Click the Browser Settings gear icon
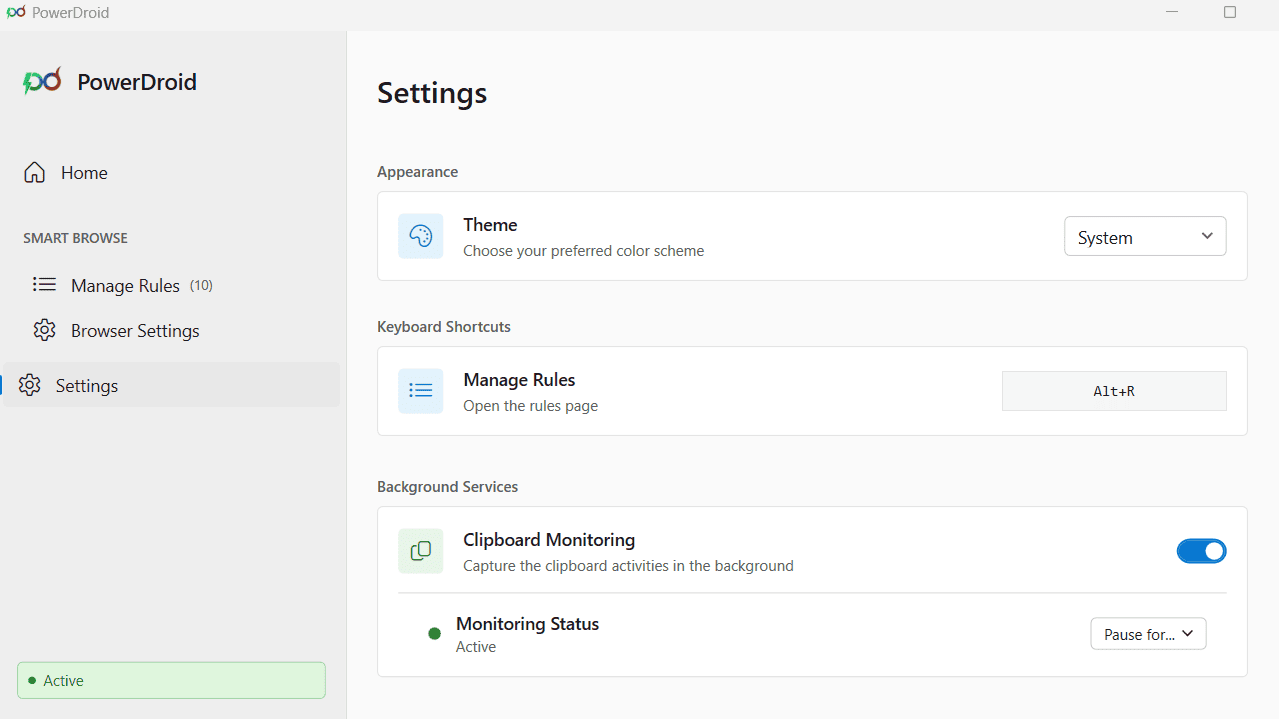 [44, 330]
